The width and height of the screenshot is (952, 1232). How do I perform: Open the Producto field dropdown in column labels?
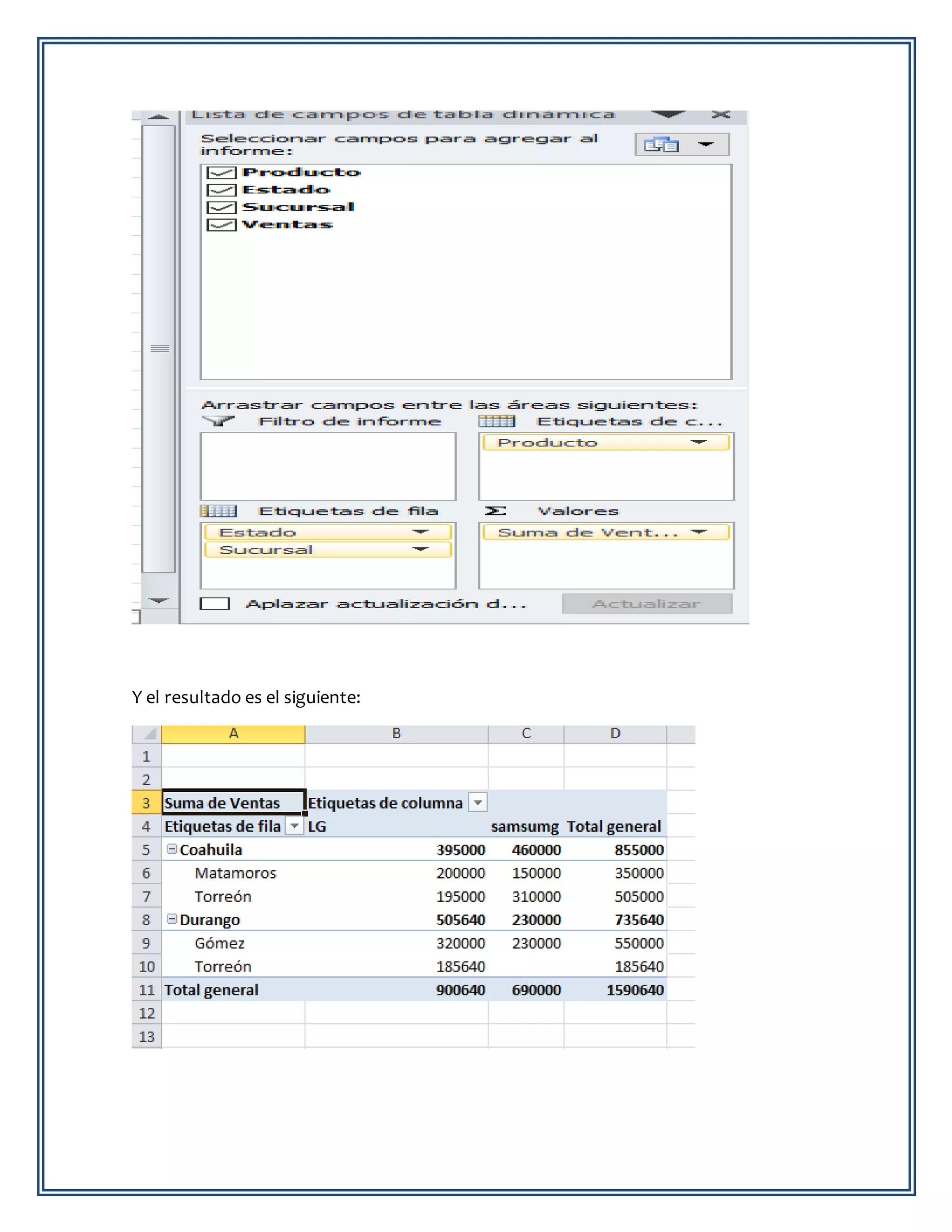(699, 442)
